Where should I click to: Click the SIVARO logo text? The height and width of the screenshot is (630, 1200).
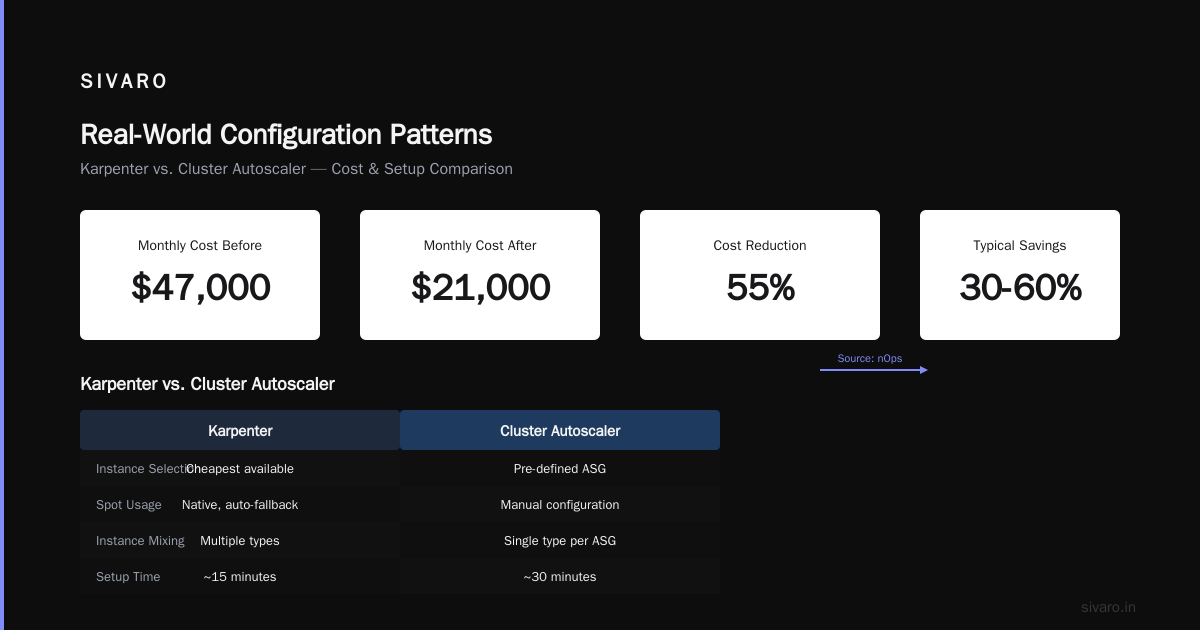point(124,82)
